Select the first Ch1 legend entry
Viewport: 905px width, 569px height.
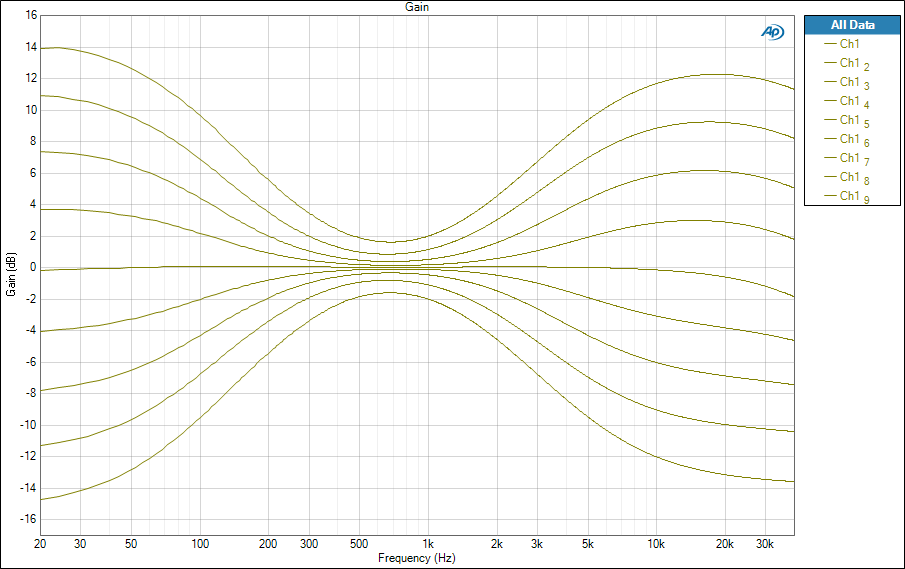pyautogui.click(x=842, y=44)
